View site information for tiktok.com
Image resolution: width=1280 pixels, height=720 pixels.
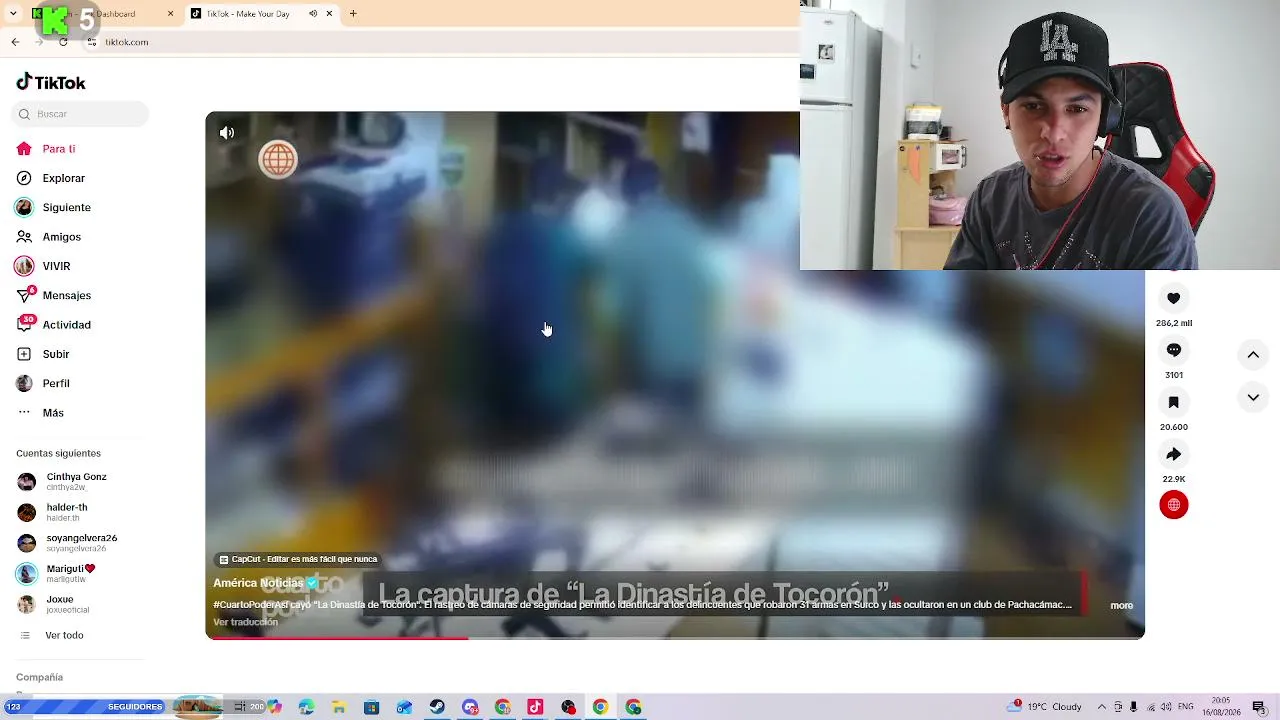[x=92, y=42]
